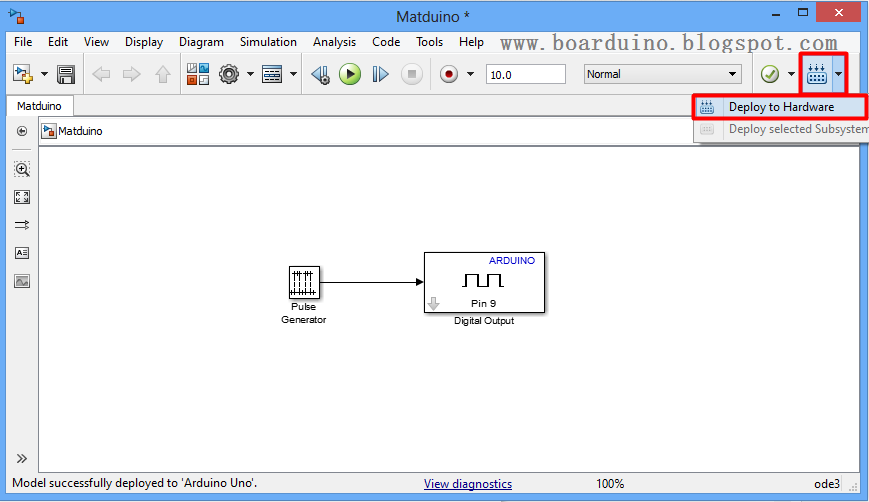Select Deploy selected Subsystem menu entry
This screenshot has height=502, width=869.
(x=781, y=129)
